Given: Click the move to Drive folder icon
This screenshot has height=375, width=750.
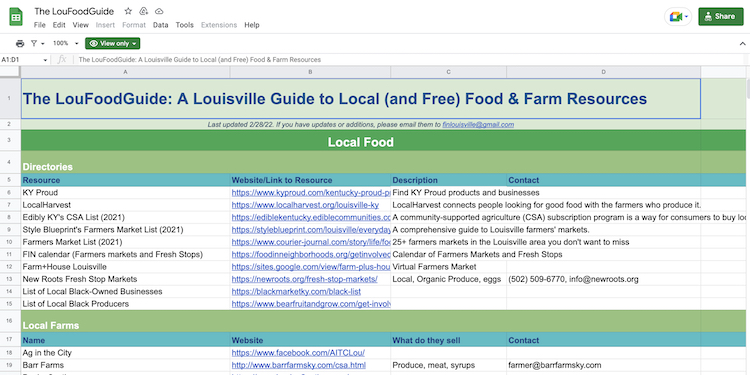Looking at the screenshot, I should [x=143, y=11].
